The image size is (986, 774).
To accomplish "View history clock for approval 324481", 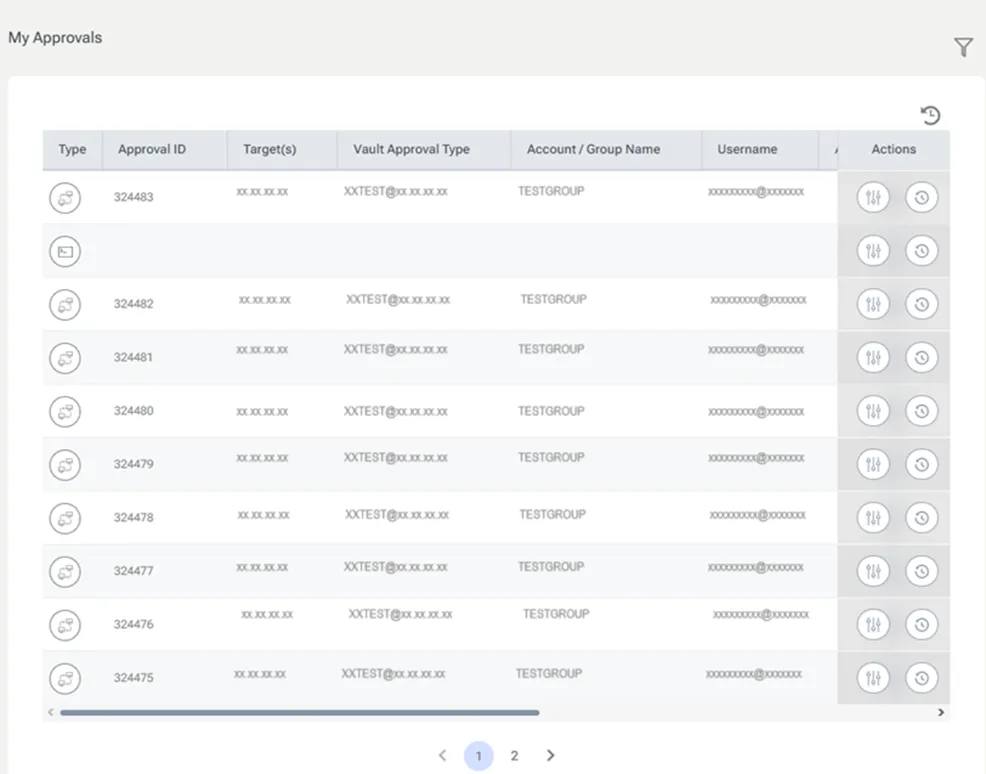I will [x=921, y=358].
